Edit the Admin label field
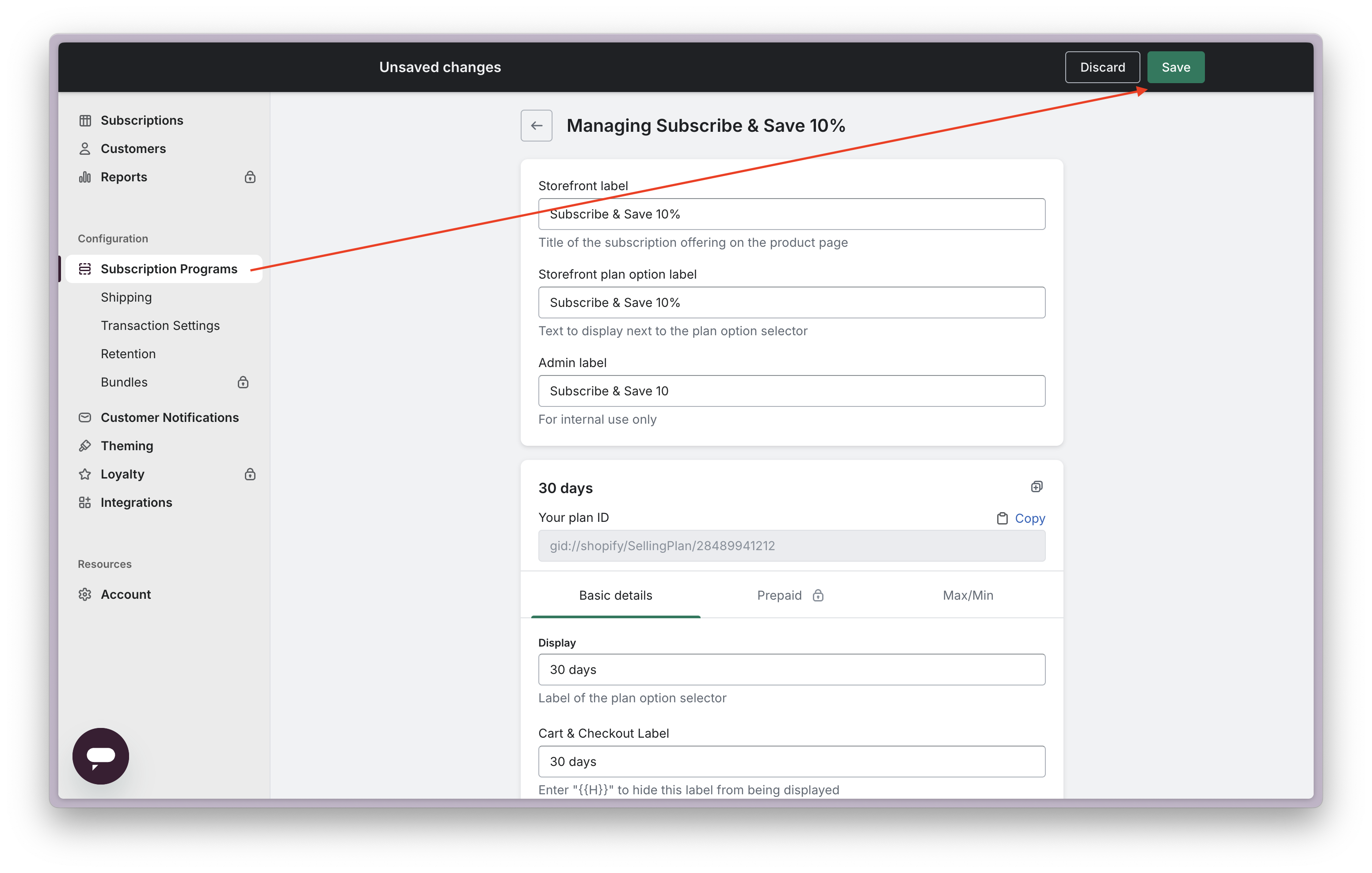Viewport: 1372px width, 873px height. [791, 391]
